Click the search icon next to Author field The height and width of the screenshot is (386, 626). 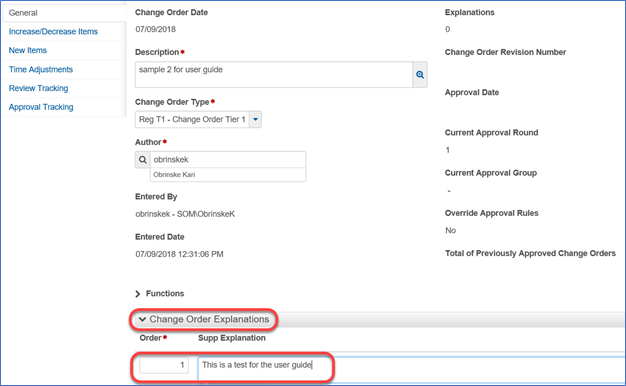point(143,160)
